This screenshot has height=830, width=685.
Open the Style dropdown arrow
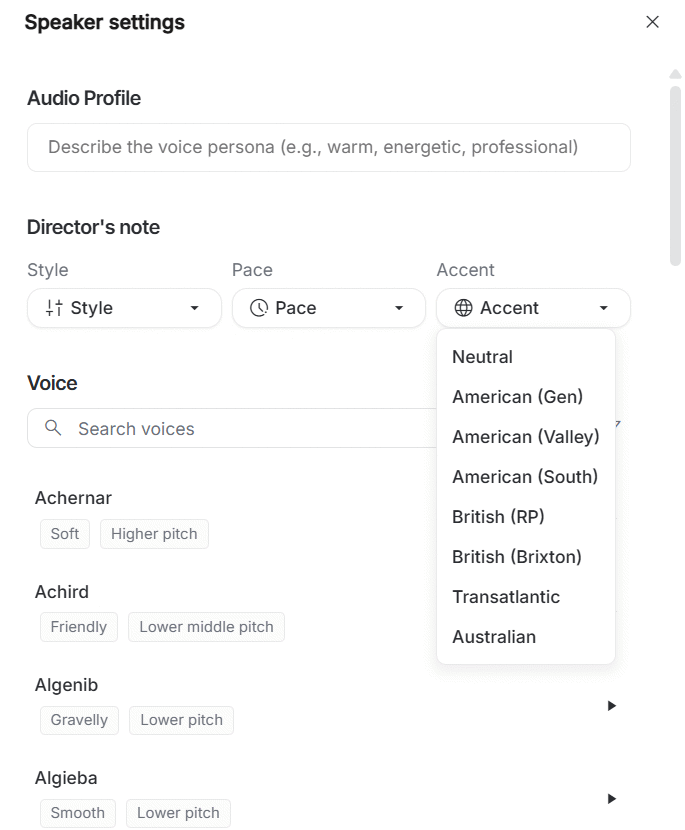[x=194, y=308]
